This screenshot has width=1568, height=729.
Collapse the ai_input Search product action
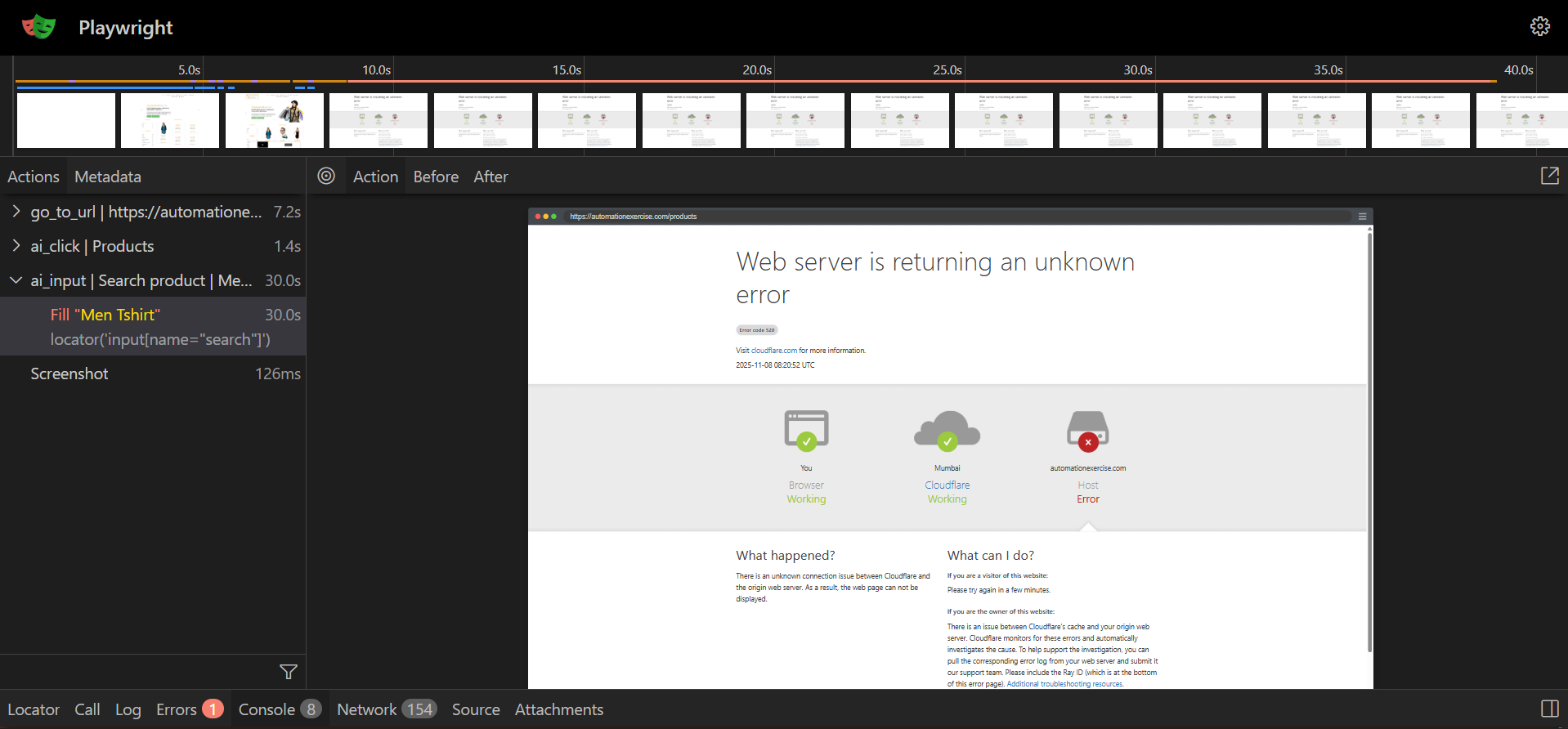[x=16, y=280]
